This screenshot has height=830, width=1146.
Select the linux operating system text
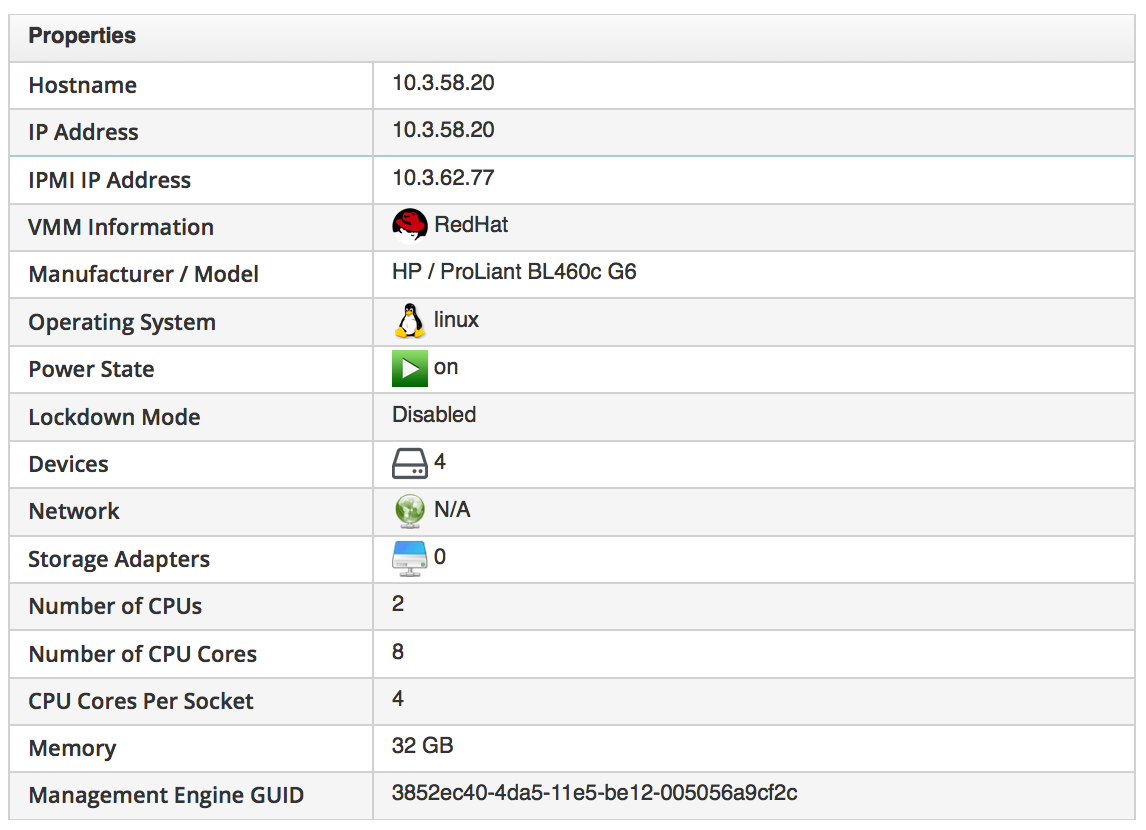(456, 320)
